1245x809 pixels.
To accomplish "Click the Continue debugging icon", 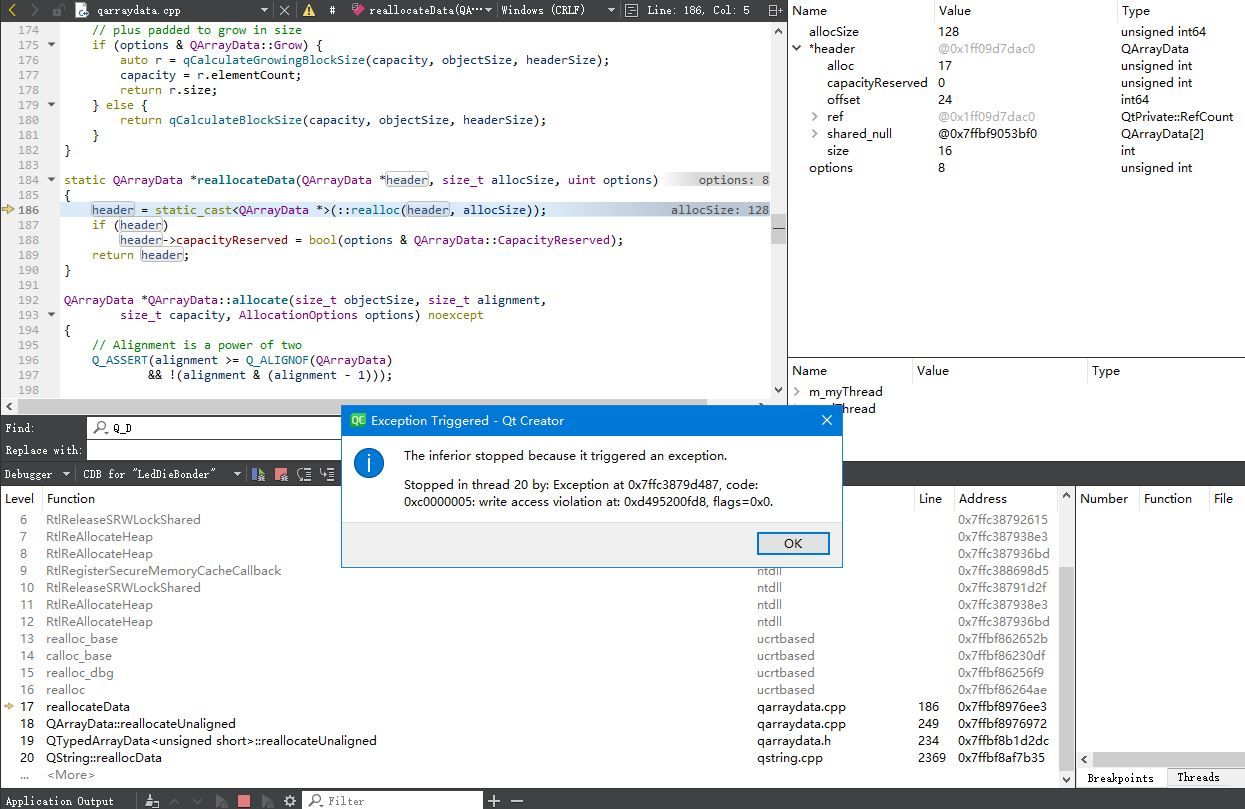I will click(259, 474).
